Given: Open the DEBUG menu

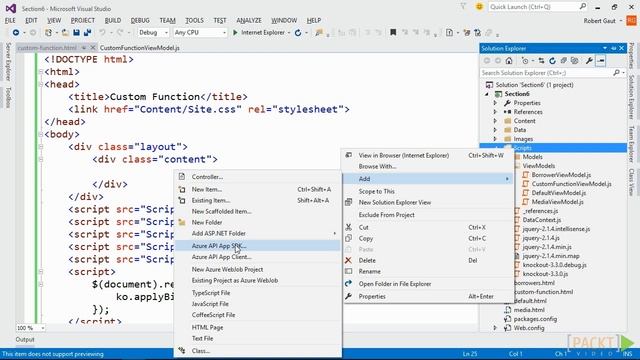Looking at the screenshot, I should click(140, 20).
